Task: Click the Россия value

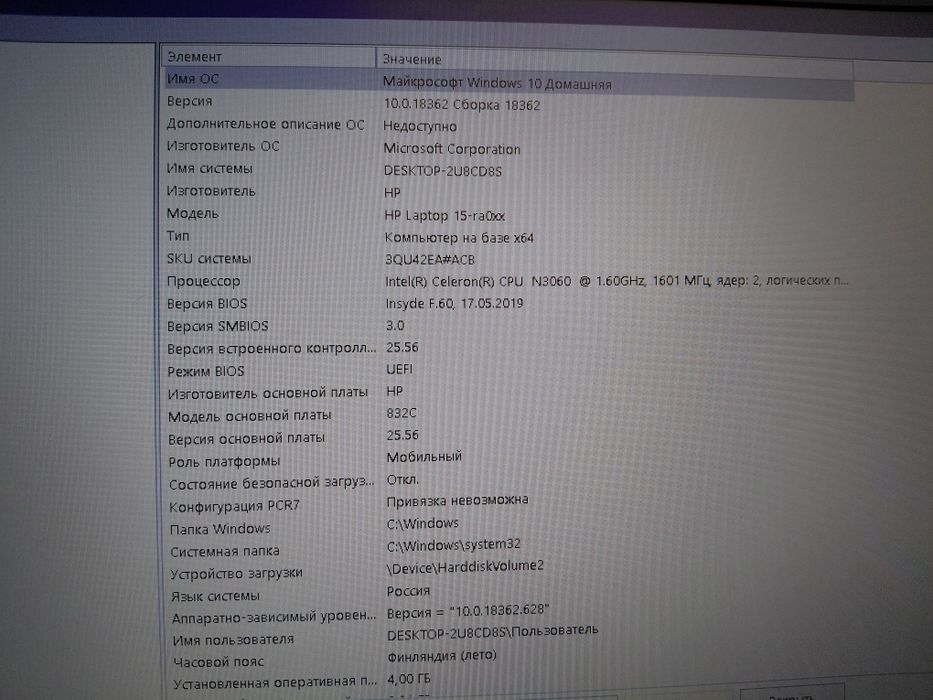Action: [408, 591]
